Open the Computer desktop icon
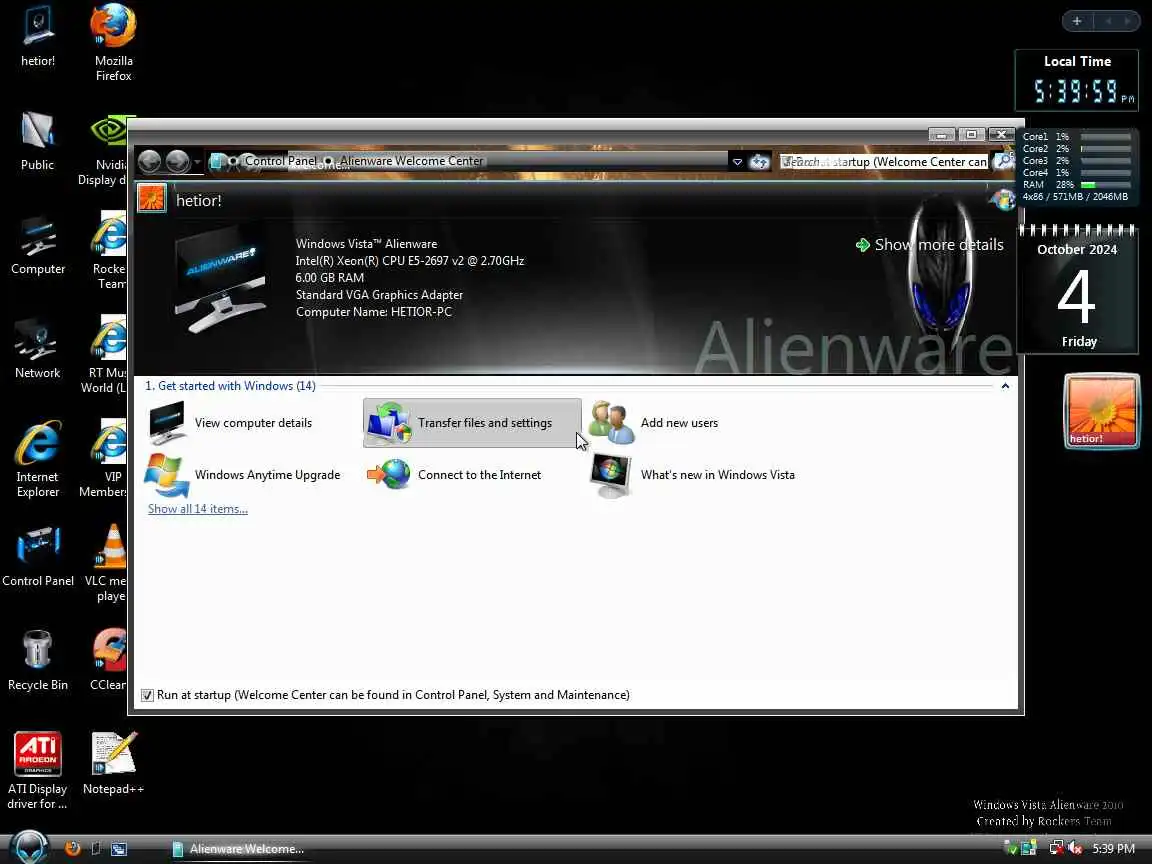The width and height of the screenshot is (1152, 864). [37, 245]
